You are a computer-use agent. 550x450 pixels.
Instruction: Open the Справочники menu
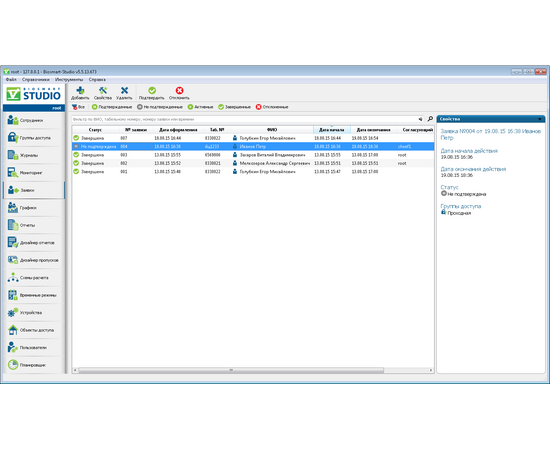[36, 80]
